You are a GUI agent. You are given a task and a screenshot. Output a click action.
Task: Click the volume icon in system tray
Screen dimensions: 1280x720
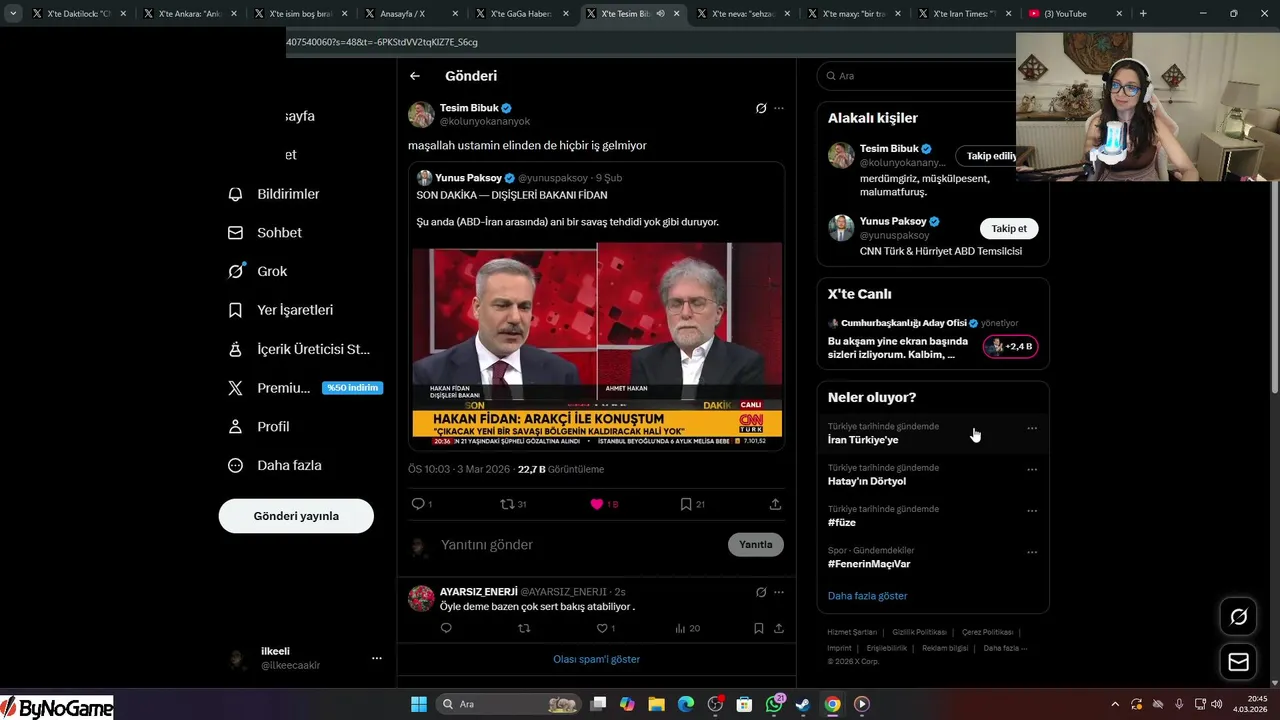(x=1217, y=704)
